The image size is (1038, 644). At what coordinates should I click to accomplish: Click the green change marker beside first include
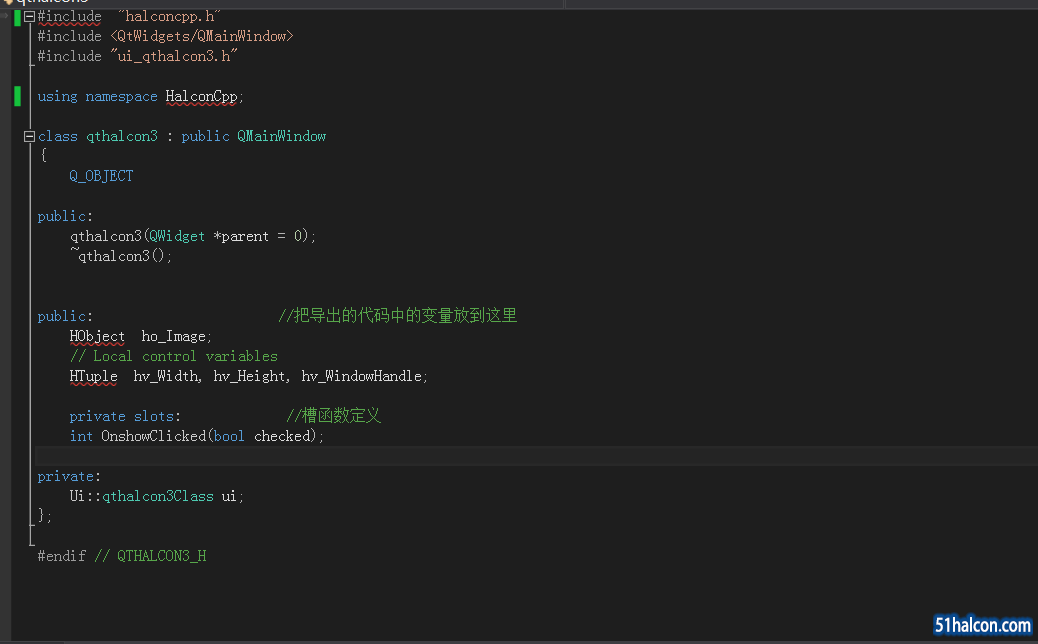pos(17,17)
